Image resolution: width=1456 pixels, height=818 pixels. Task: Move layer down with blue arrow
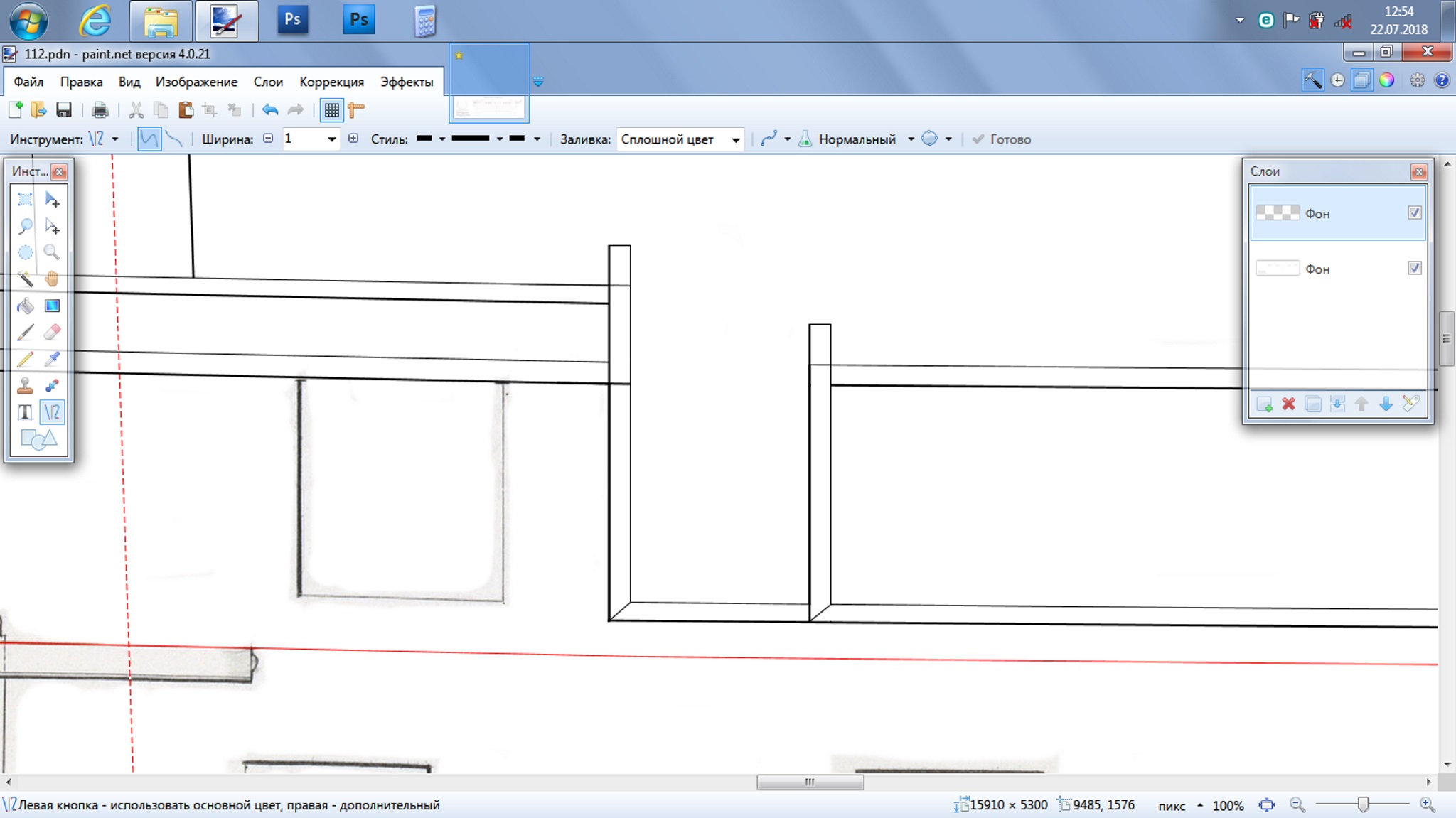point(1386,404)
